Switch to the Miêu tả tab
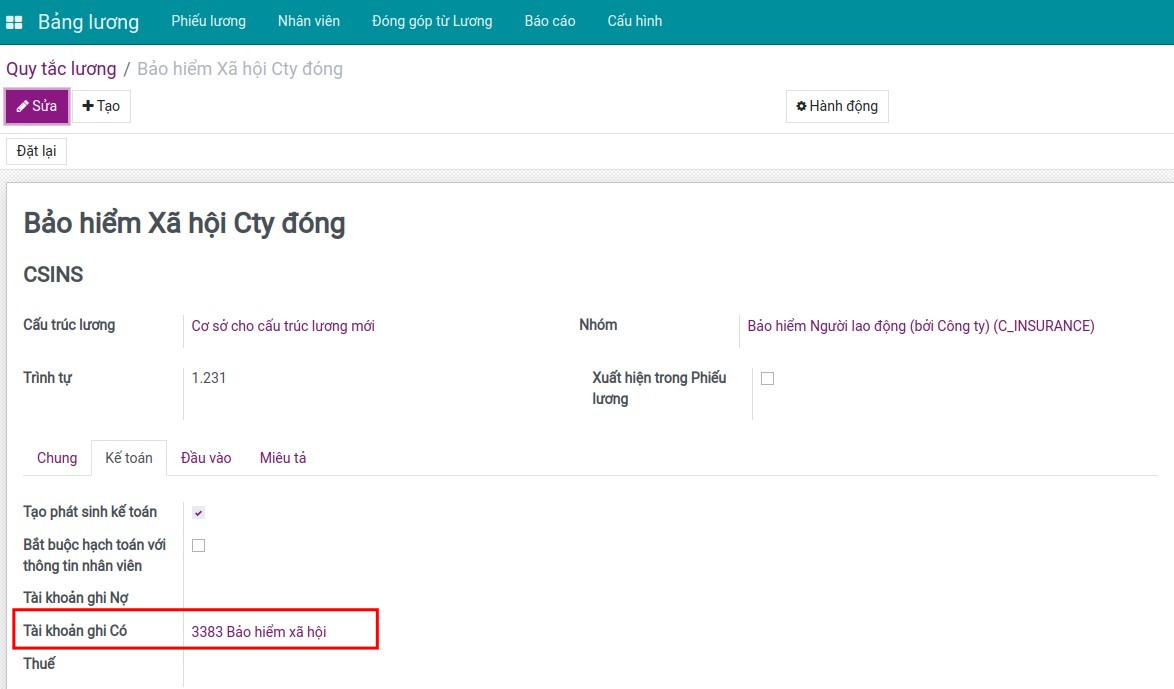Screen dimensions: 1174x689 click(x=283, y=458)
